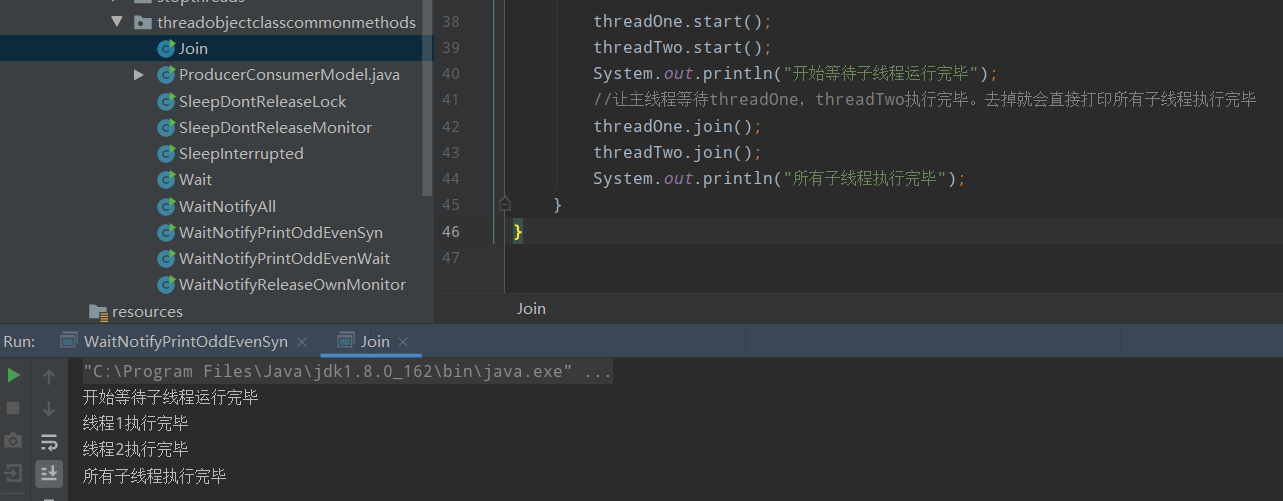The width and height of the screenshot is (1283, 501).
Task: Toggle soft-wrap in the Run console
Action: pyautogui.click(x=49, y=441)
